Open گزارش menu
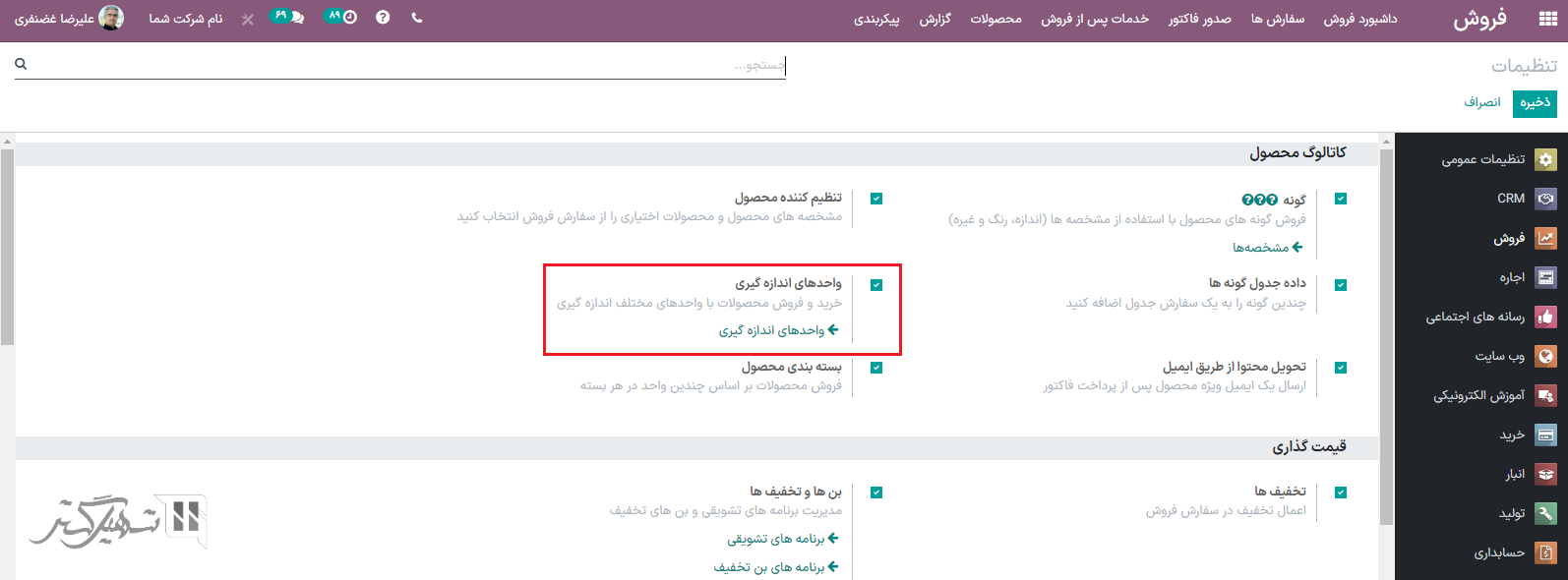Screen dimensions: 1568x580 pyautogui.click(x=935, y=19)
